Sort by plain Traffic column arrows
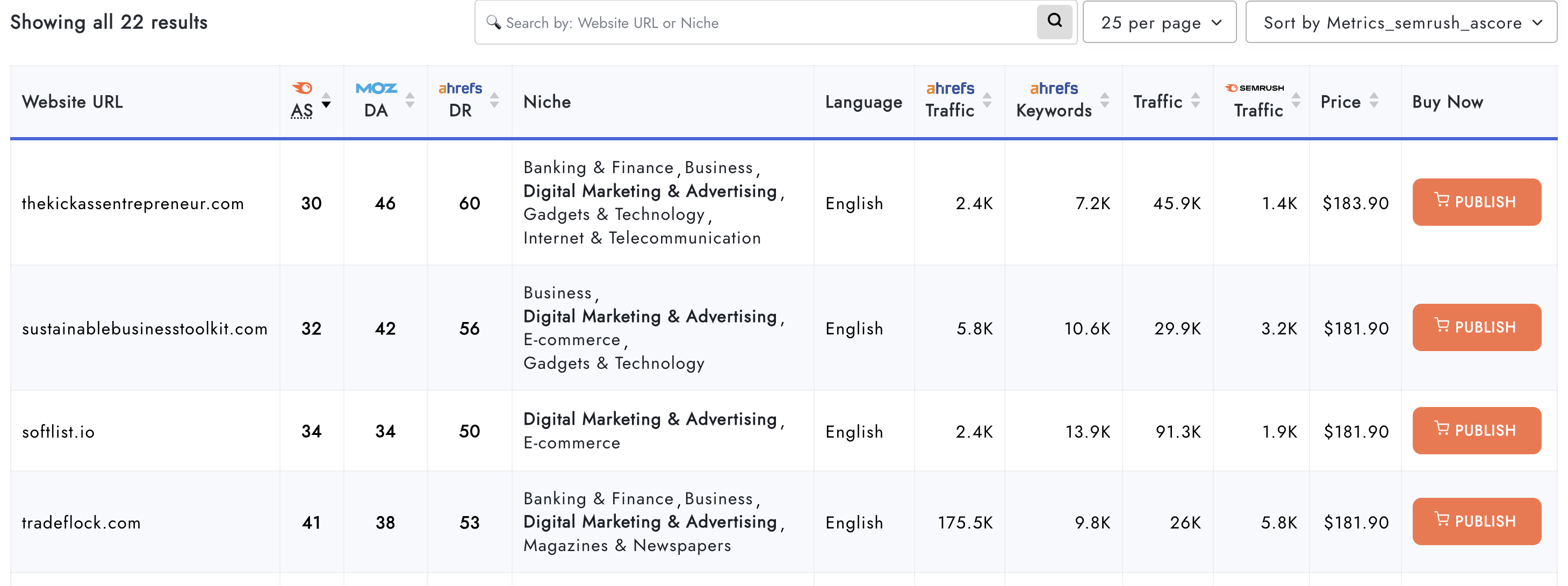 click(1196, 101)
